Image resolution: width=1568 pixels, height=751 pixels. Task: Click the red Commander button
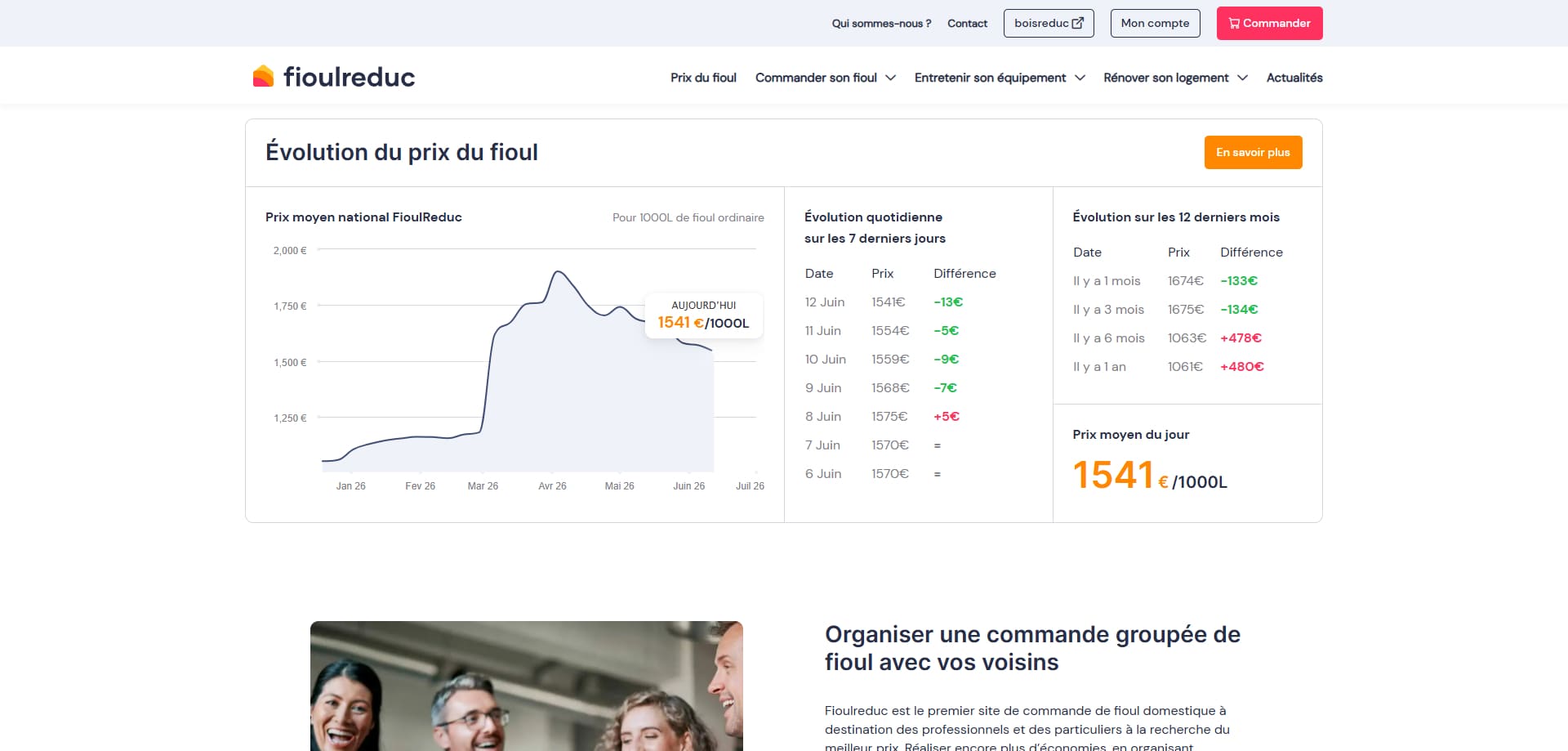(x=1269, y=23)
